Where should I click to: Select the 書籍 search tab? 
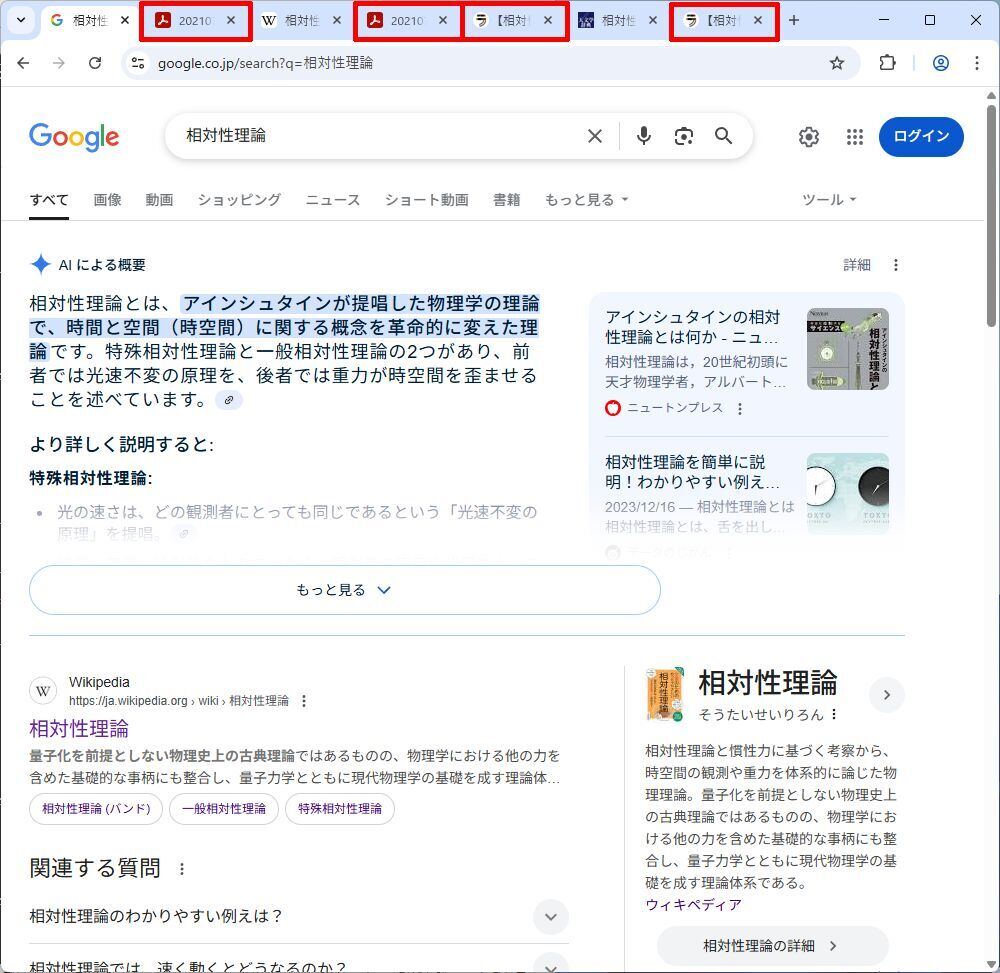point(506,200)
